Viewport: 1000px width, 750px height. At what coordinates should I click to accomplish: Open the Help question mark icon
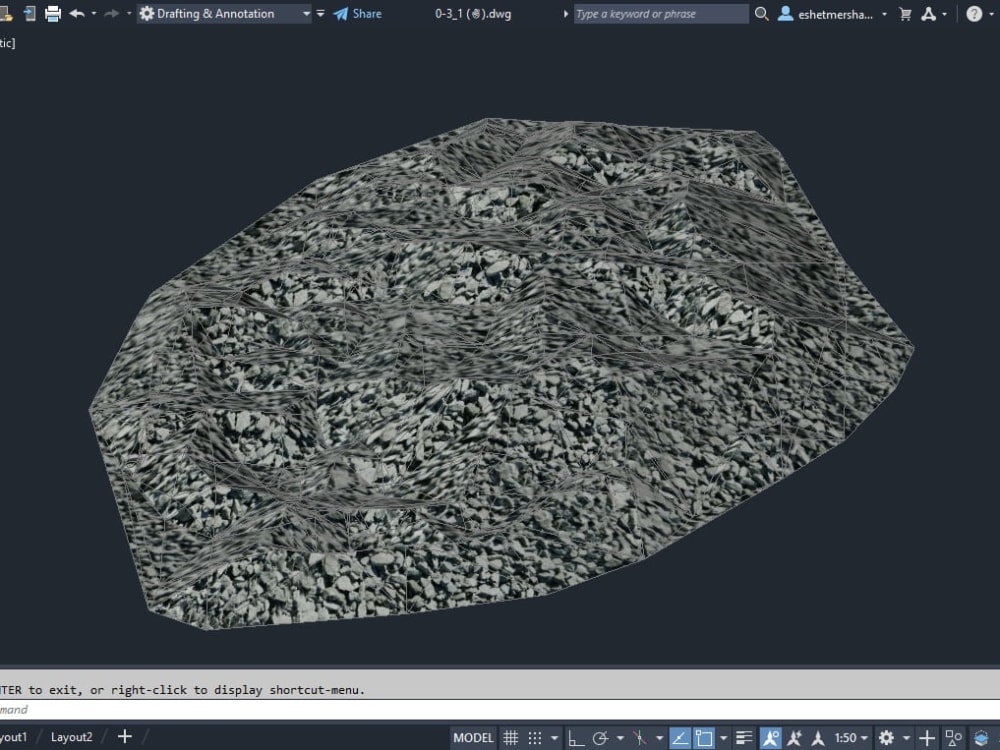click(x=974, y=13)
